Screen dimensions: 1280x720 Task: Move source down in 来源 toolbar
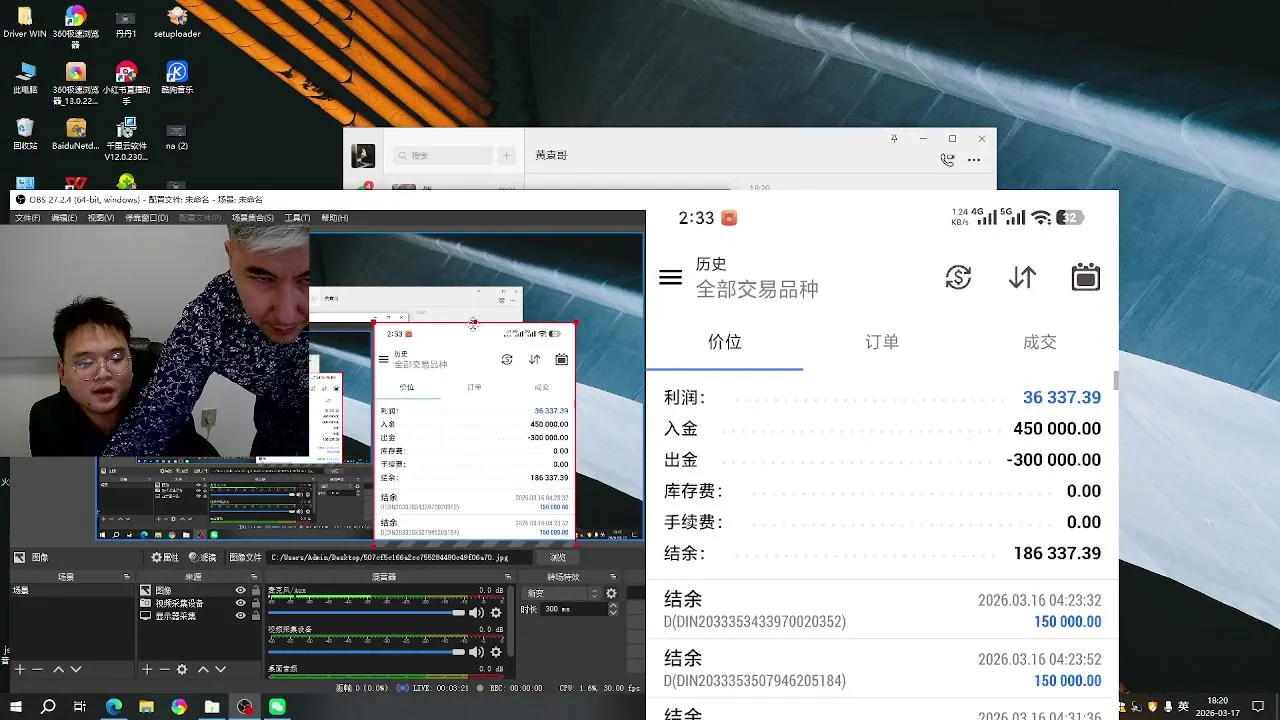(220, 669)
